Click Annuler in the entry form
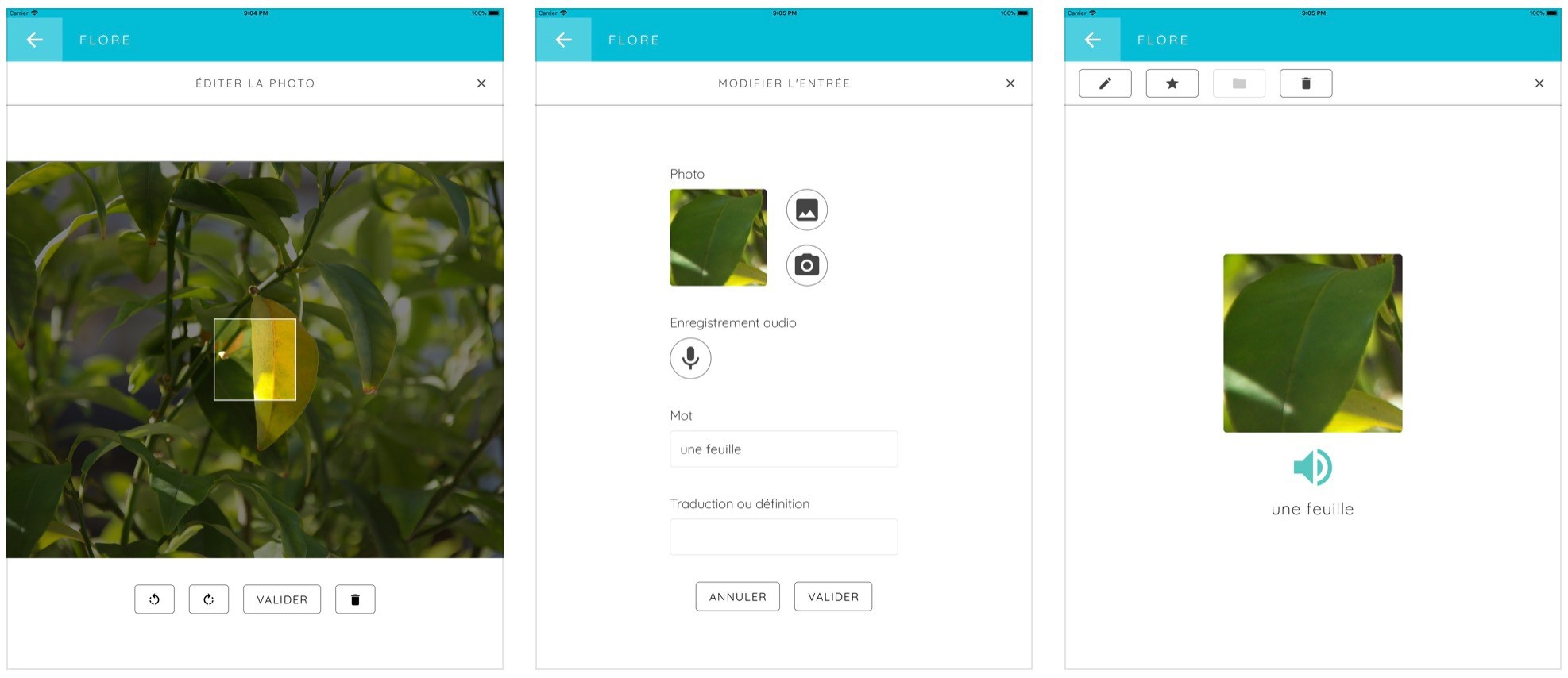This screenshot has width=1568, height=678. pos(738,596)
